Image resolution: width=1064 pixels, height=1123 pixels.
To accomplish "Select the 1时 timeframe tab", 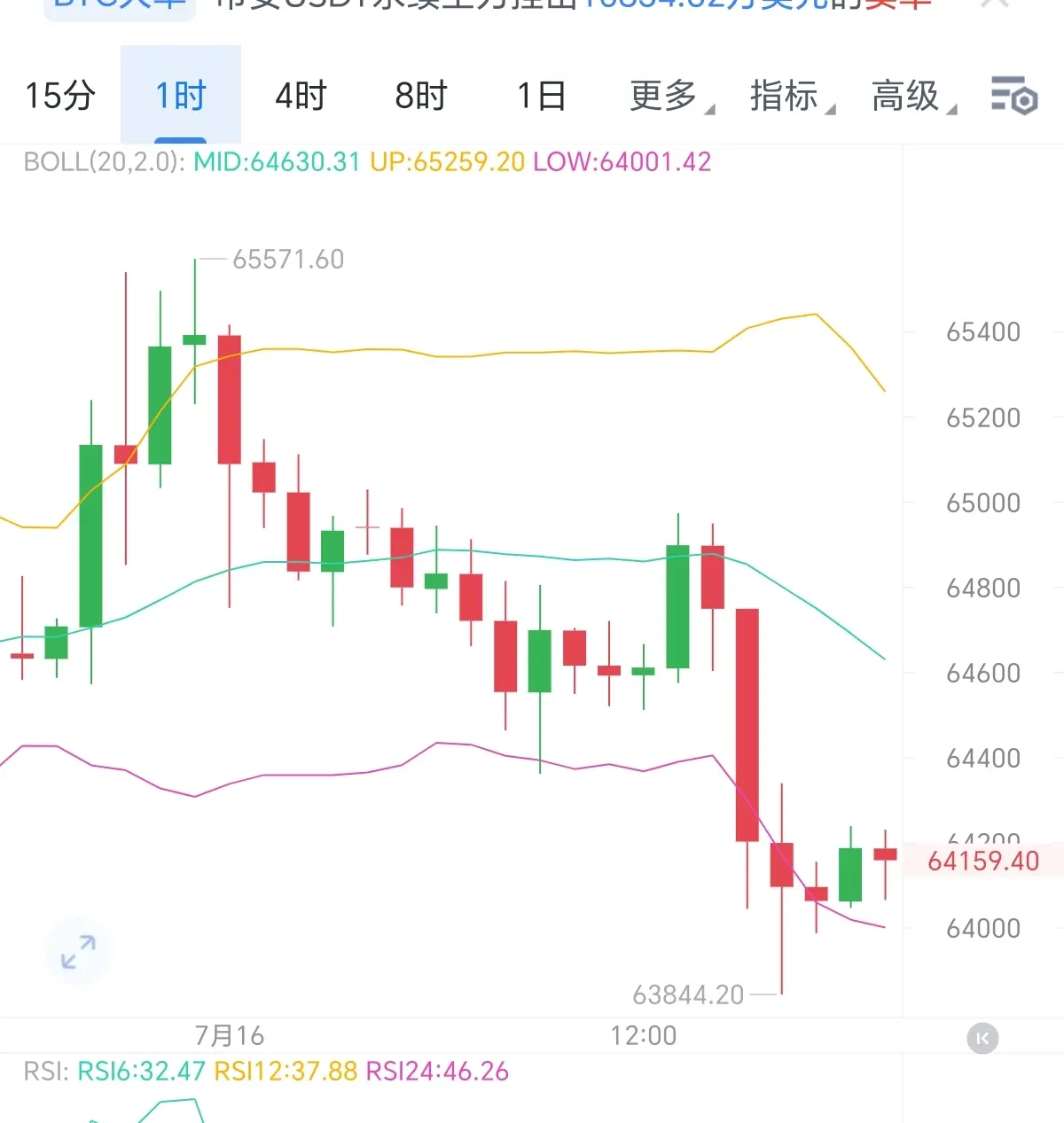I will 181,95.
